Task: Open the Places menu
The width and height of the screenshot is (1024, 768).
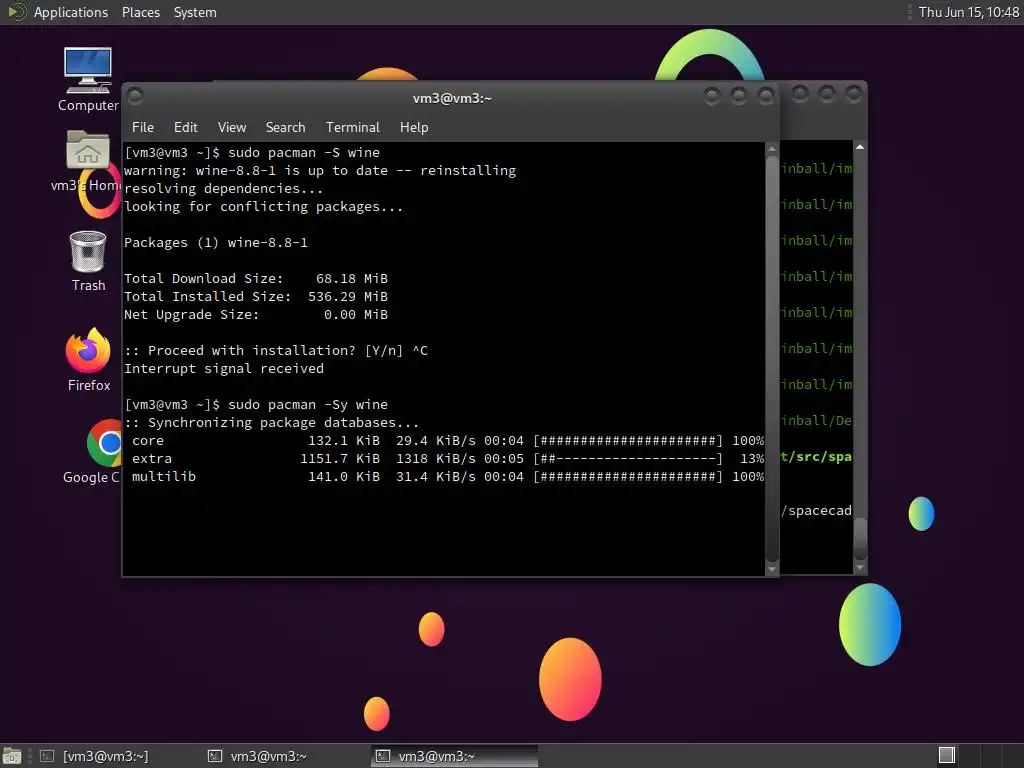Action: (x=140, y=12)
